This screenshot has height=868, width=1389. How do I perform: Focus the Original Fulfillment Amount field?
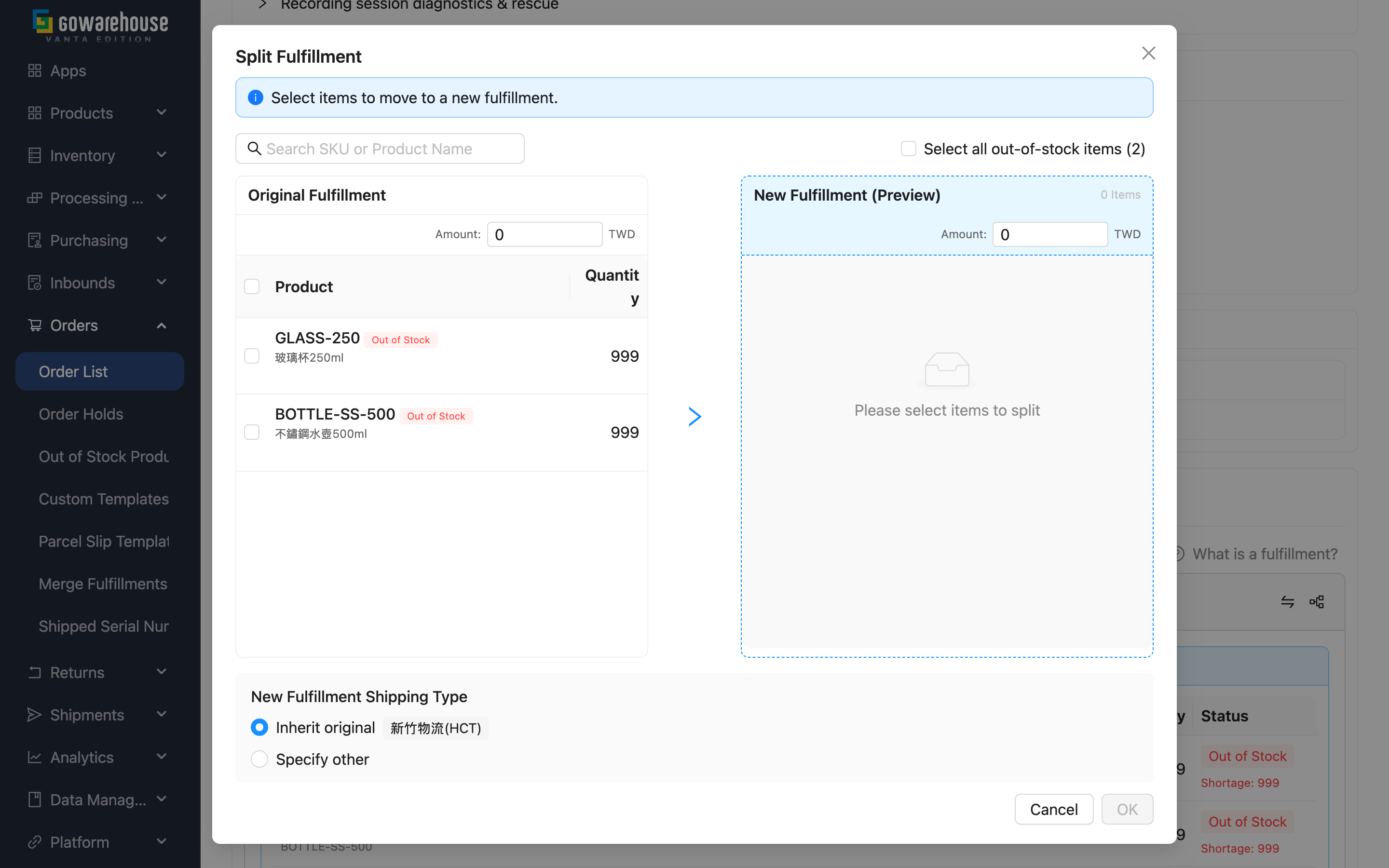[545, 234]
